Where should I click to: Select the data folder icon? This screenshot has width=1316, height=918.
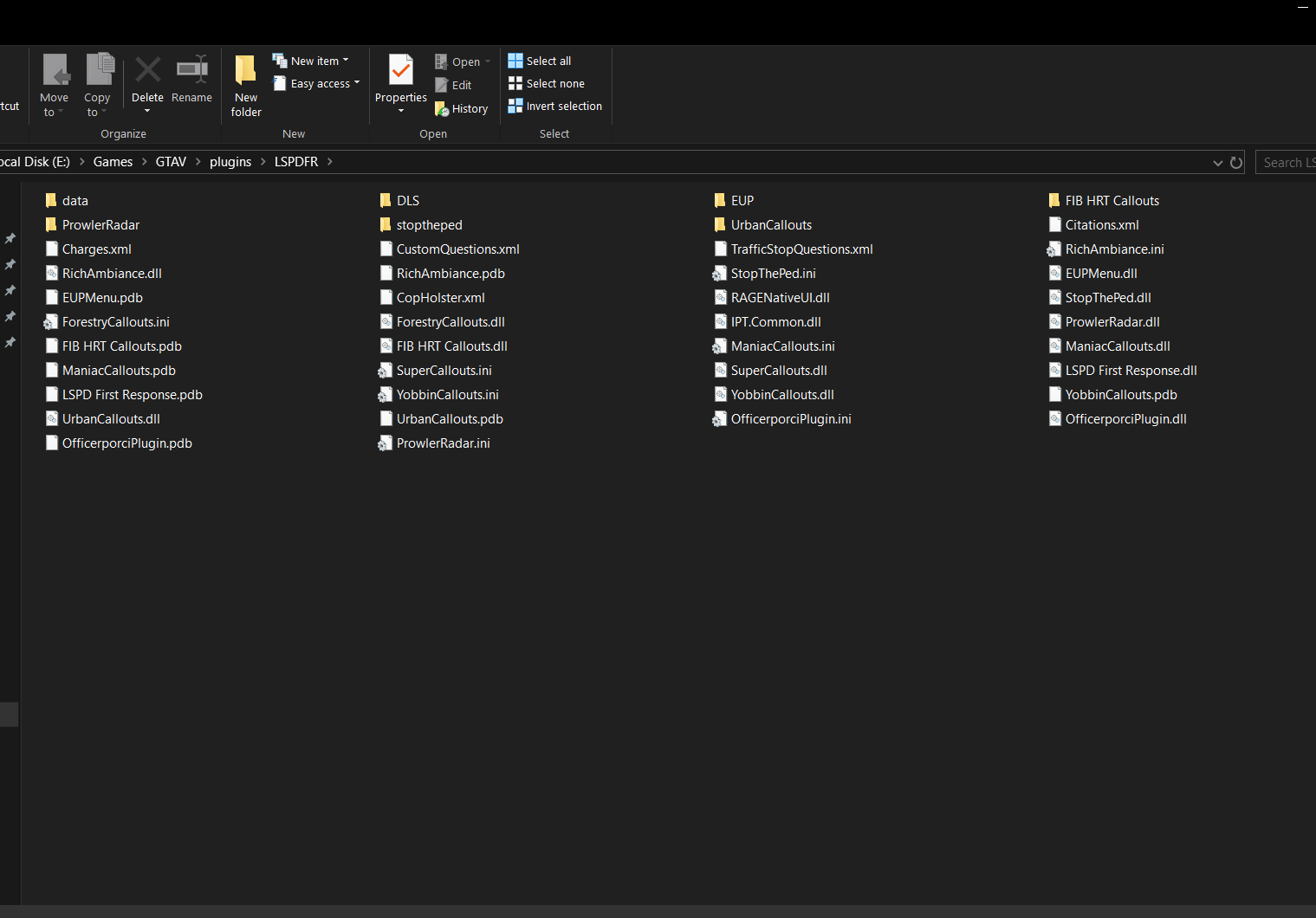point(51,200)
